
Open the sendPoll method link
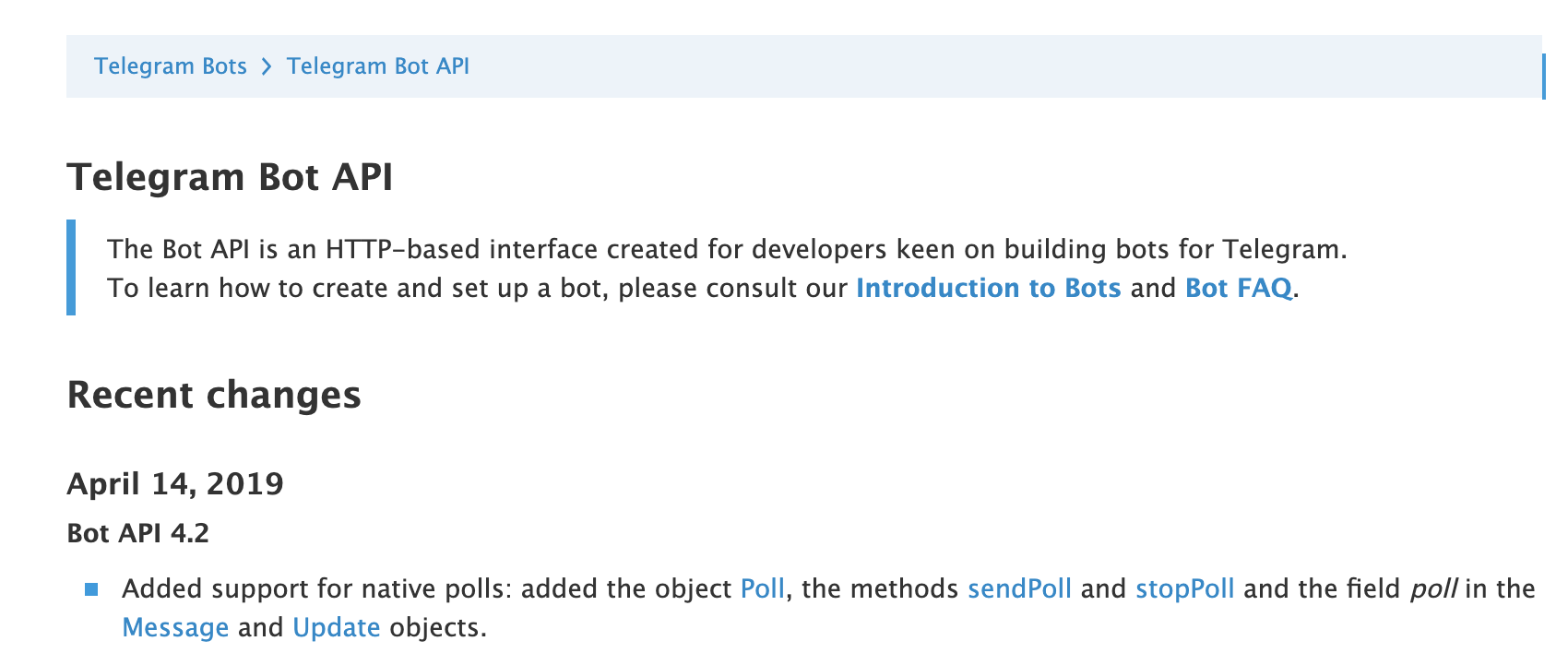click(1019, 588)
